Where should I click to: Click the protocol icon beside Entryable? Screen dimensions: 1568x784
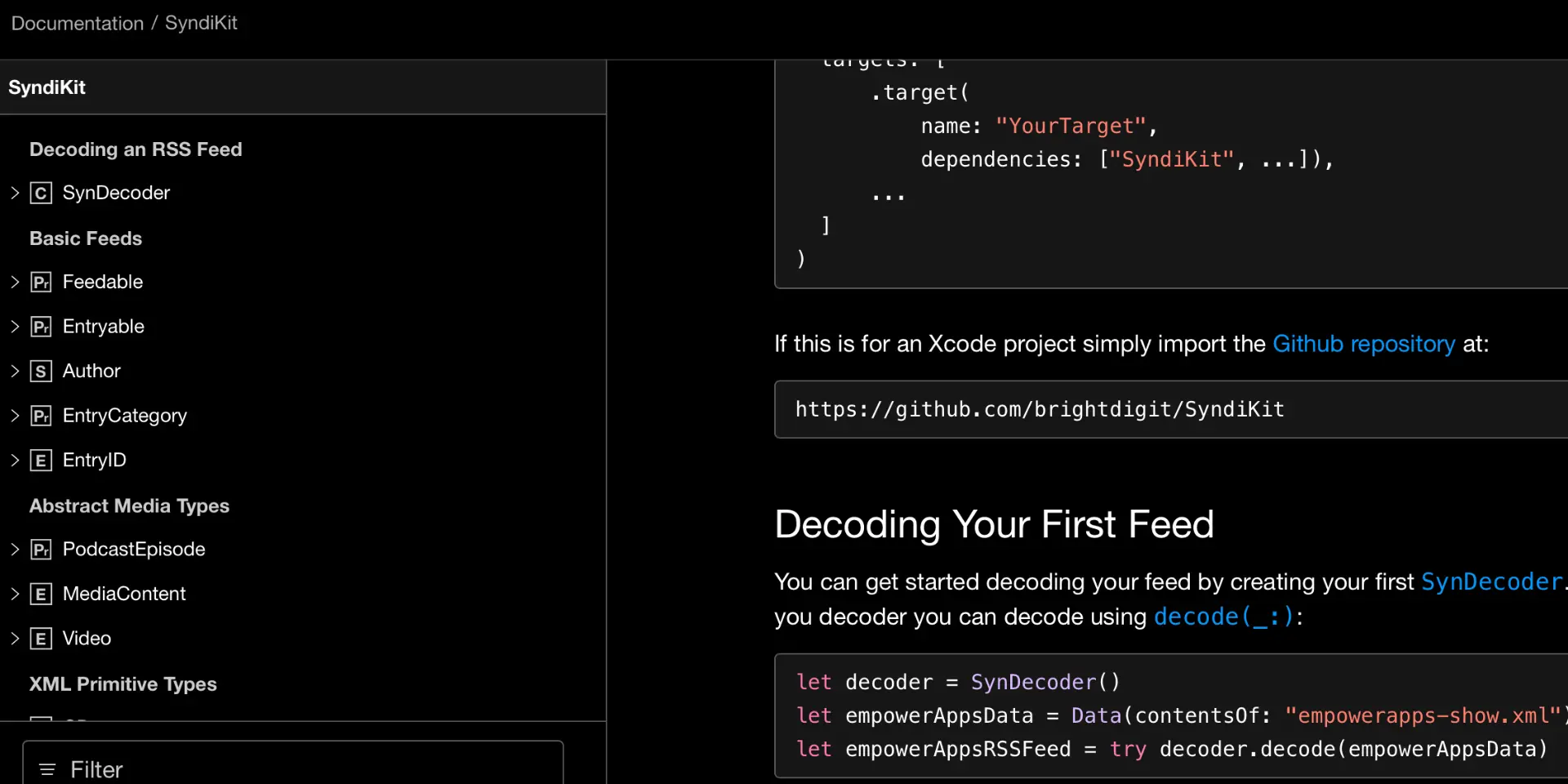pyautogui.click(x=41, y=327)
